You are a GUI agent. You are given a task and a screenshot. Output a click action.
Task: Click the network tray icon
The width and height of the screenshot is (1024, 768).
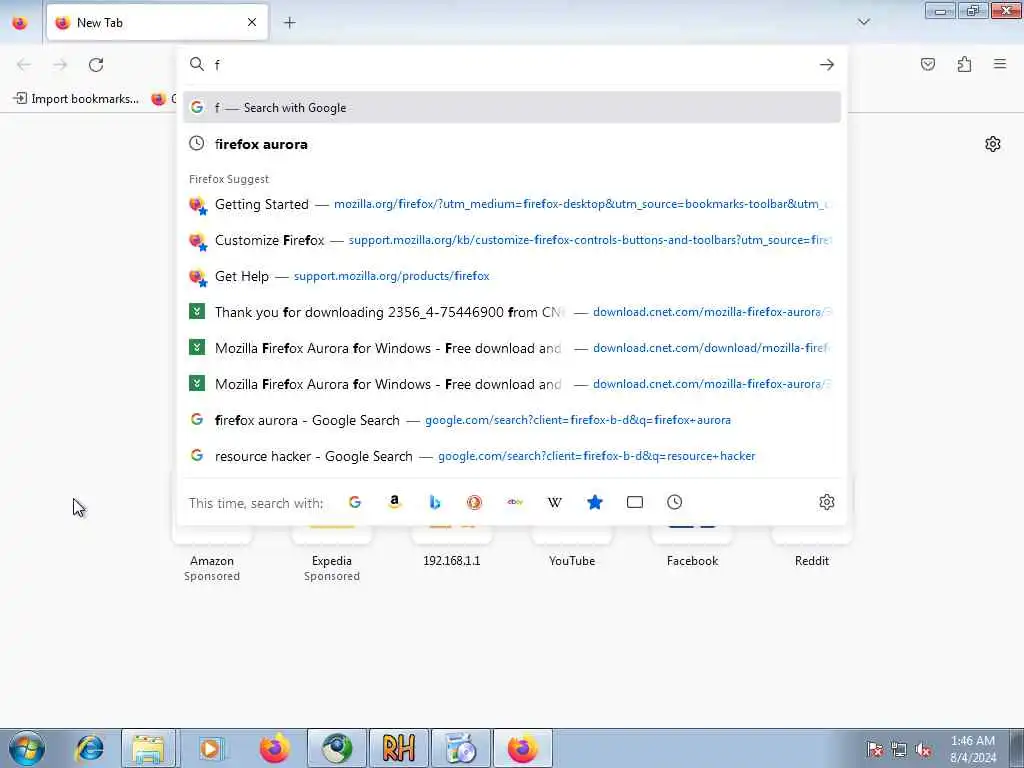(x=899, y=750)
